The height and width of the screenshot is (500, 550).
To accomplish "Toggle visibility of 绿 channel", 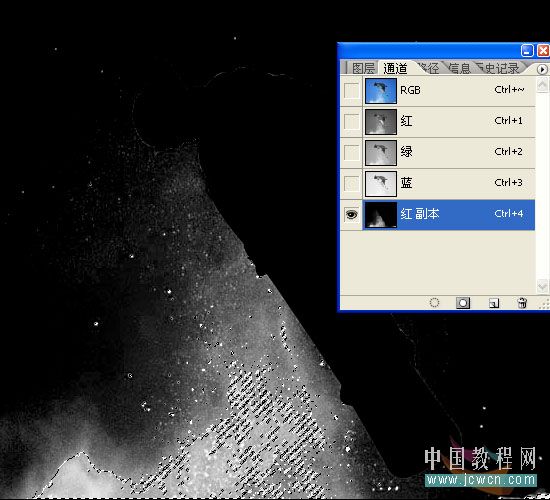I will coord(351,153).
